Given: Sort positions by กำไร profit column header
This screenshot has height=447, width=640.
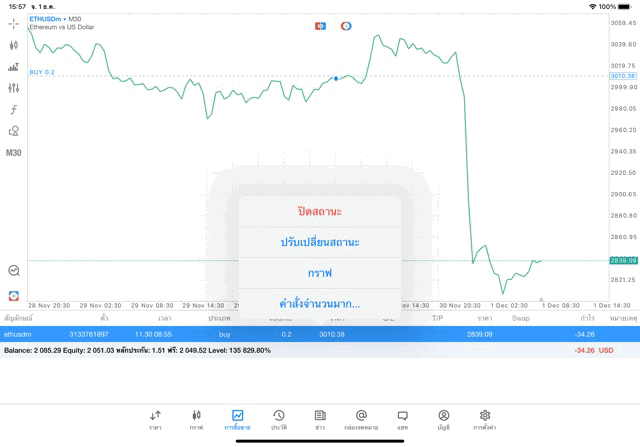Looking at the screenshot, I should pos(587,318).
